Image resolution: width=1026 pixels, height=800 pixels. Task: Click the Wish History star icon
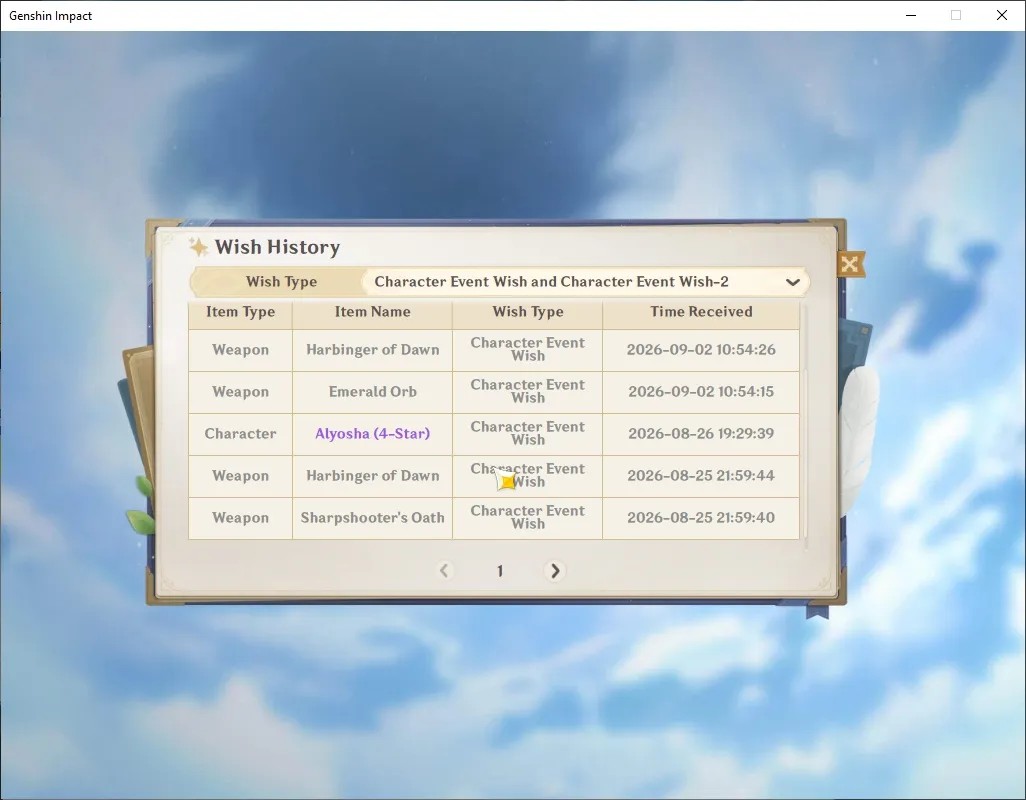click(198, 247)
